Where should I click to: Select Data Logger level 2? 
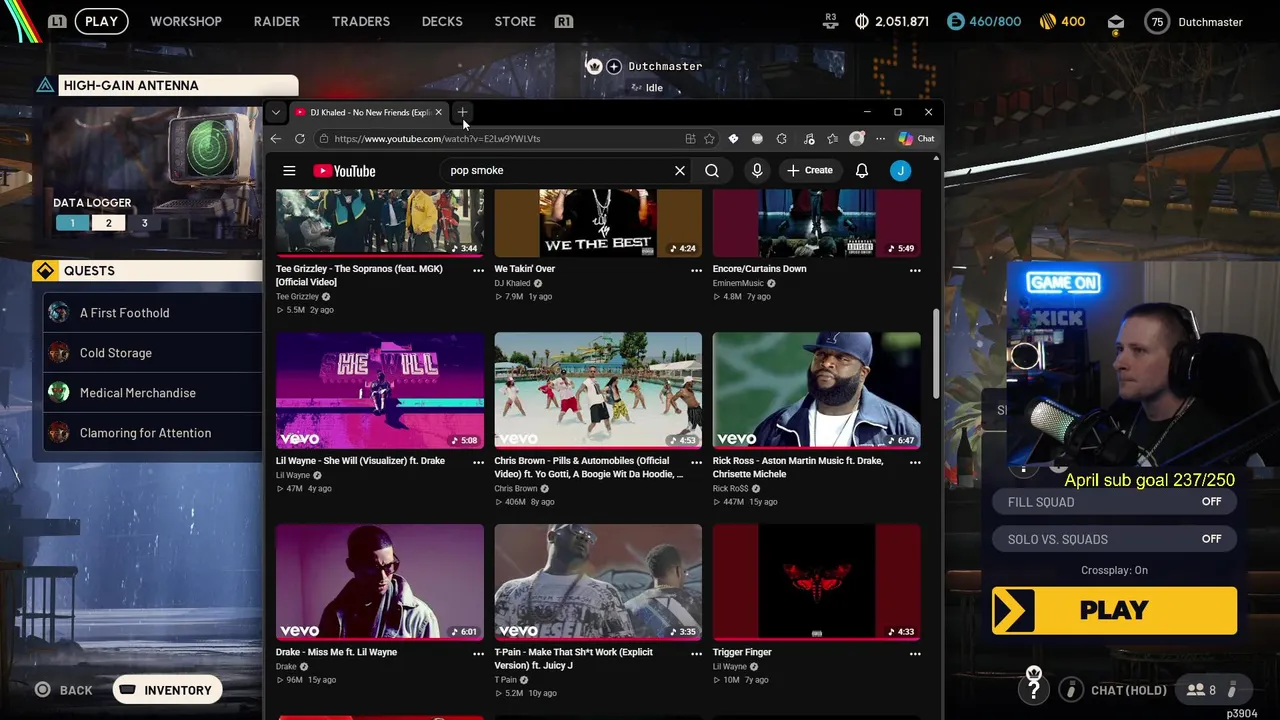point(109,223)
